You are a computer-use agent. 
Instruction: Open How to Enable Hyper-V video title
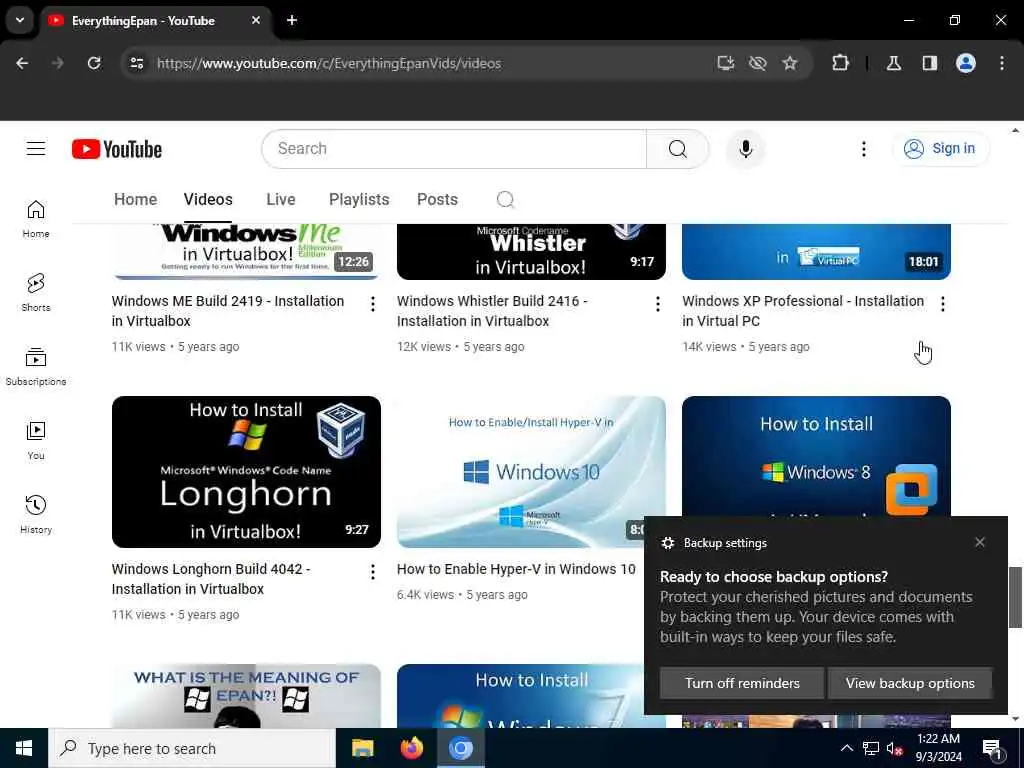coord(516,569)
